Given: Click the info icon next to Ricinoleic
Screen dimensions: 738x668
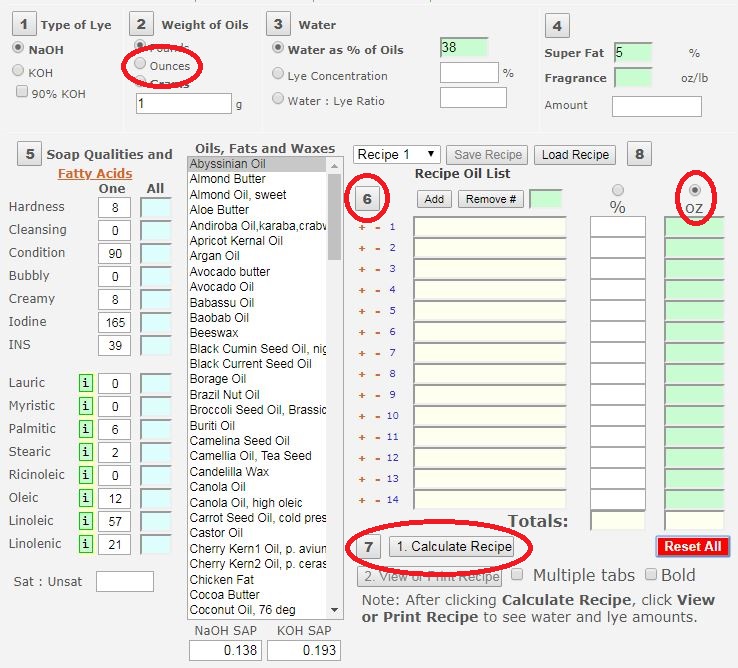Looking at the screenshot, I should pyautogui.click(x=86, y=475).
